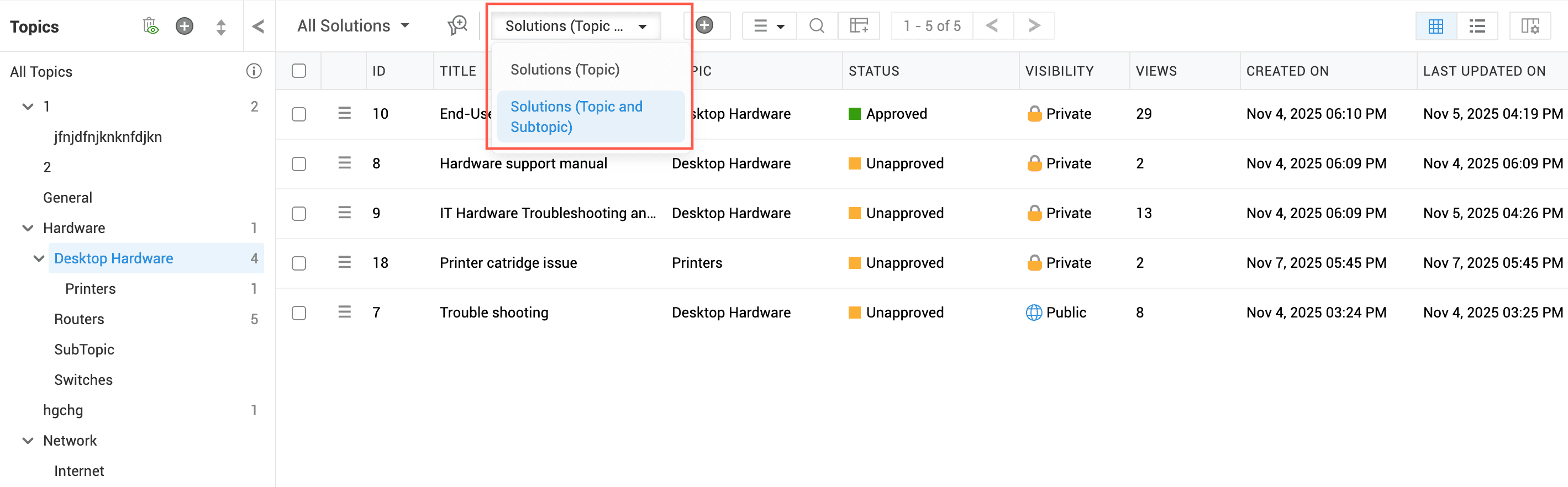Select the Printer catridge issue checkbox
Viewport: 1568px width, 487px height.
299,263
